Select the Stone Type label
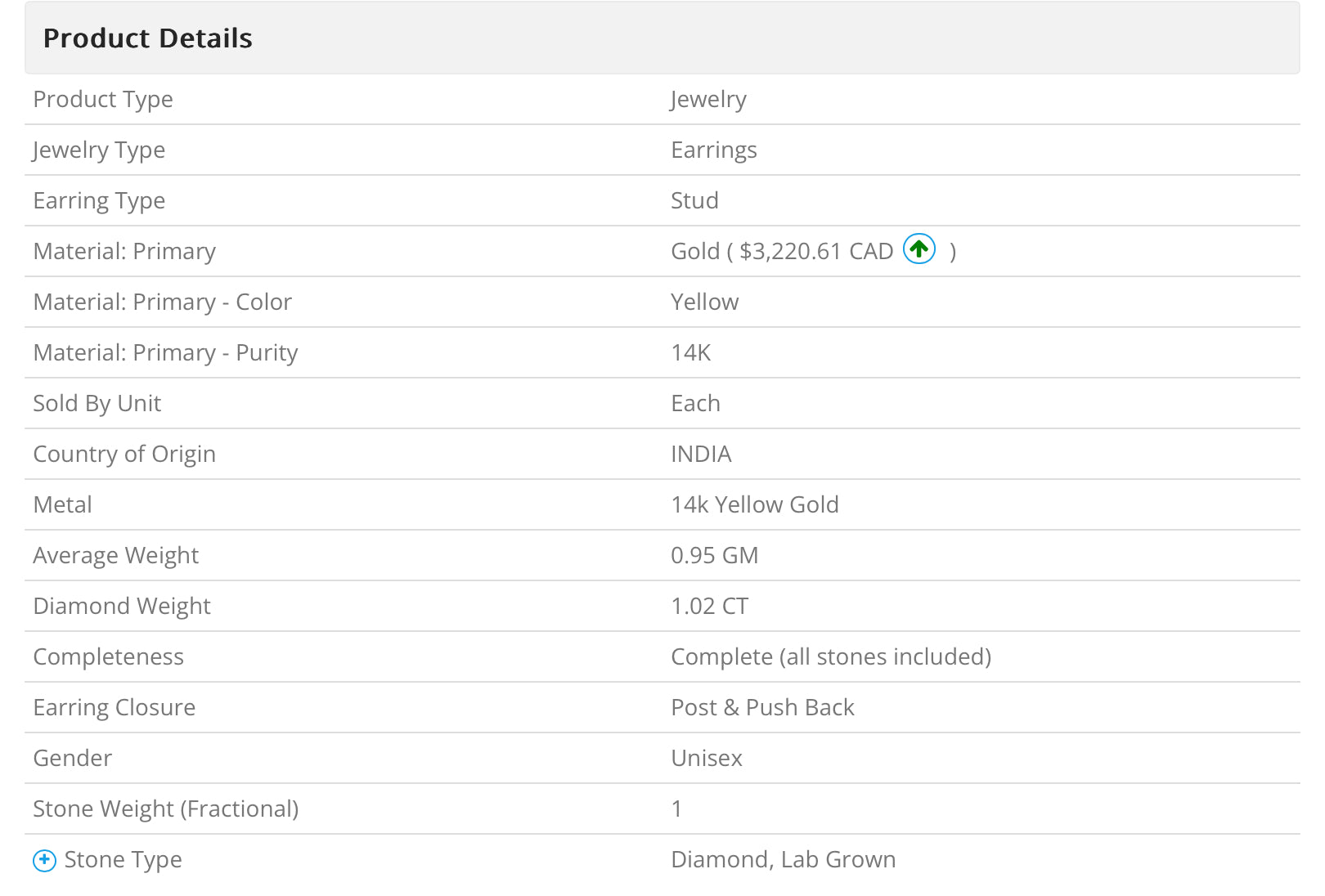This screenshot has width=1325, height=896. [123, 860]
